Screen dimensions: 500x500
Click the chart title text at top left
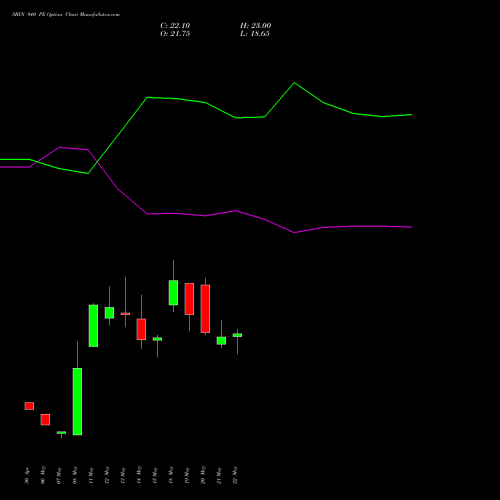coord(66,15)
